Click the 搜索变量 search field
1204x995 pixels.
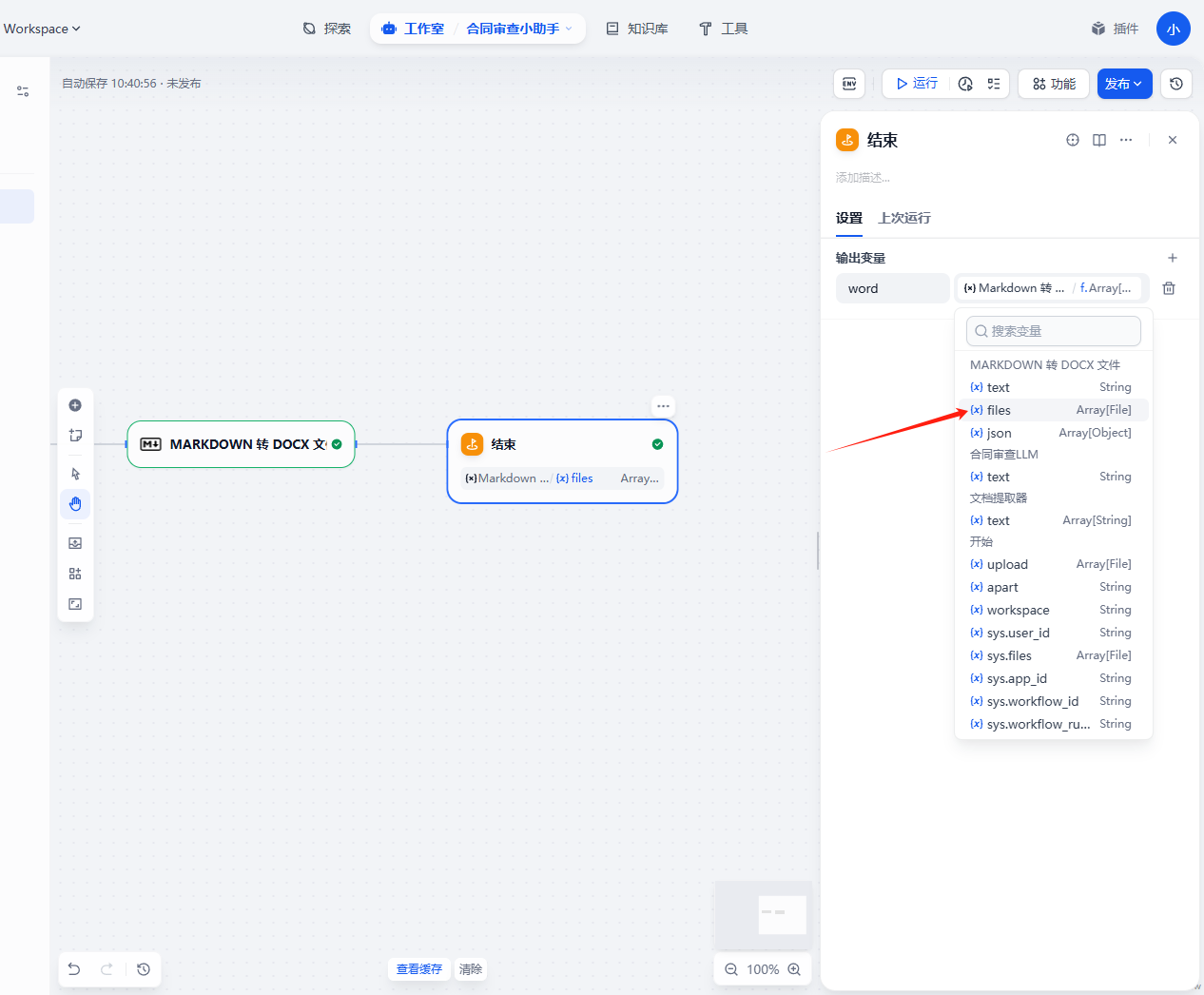(x=1054, y=331)
